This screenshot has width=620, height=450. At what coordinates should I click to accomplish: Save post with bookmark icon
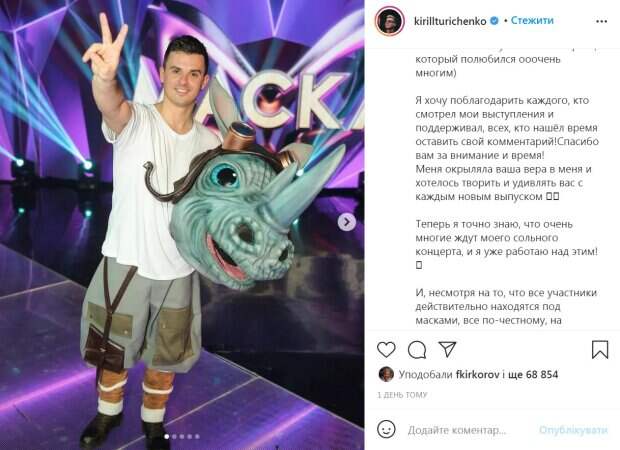click(600, 350)
